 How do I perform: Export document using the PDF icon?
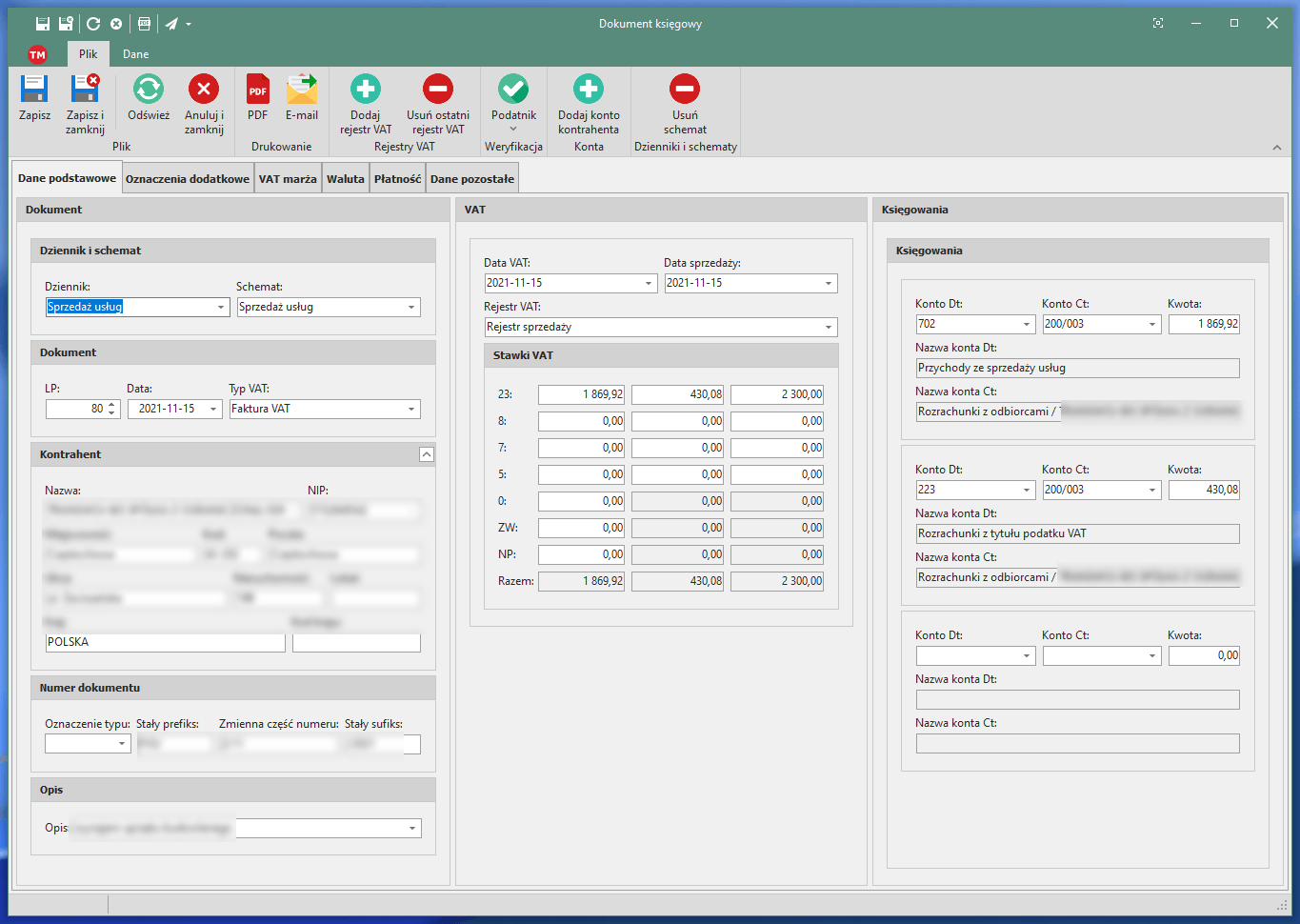[x=257, y=90]
